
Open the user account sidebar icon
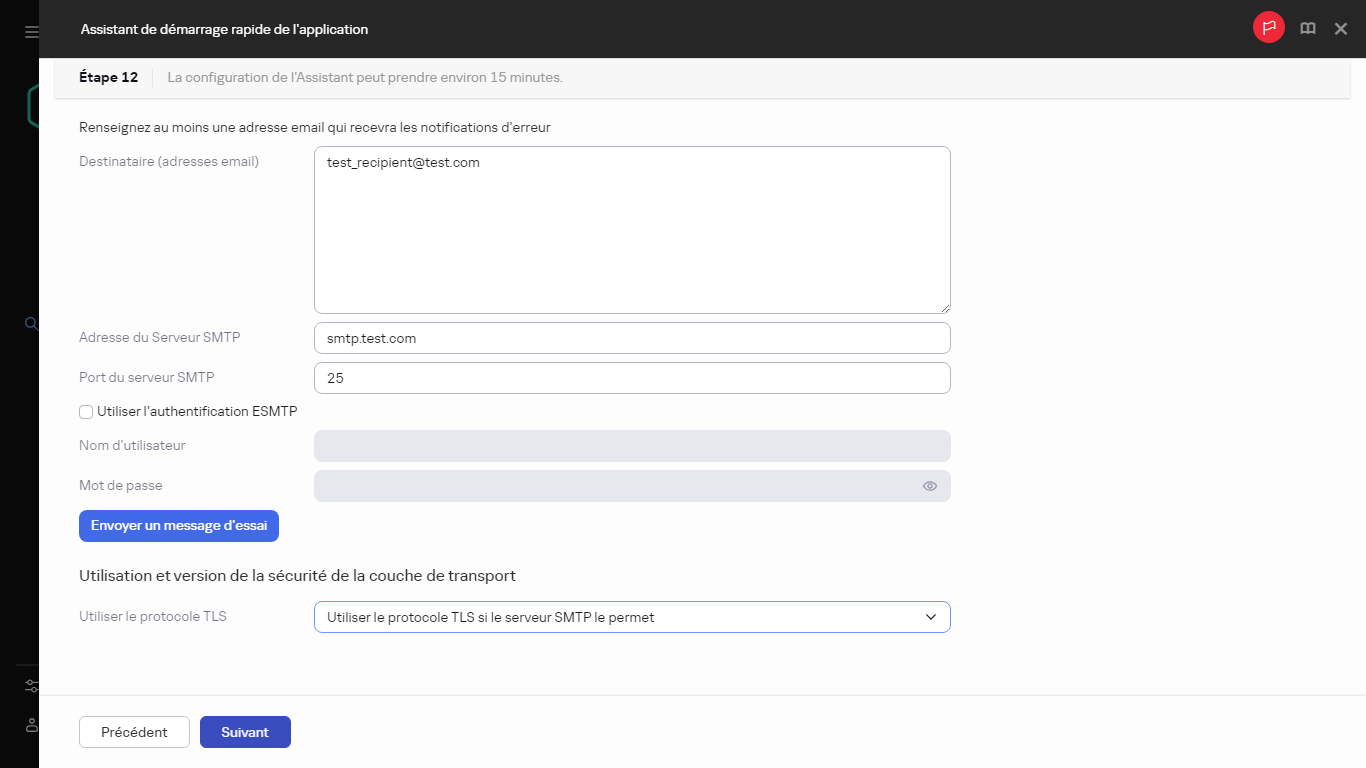[x=31, y=725]
